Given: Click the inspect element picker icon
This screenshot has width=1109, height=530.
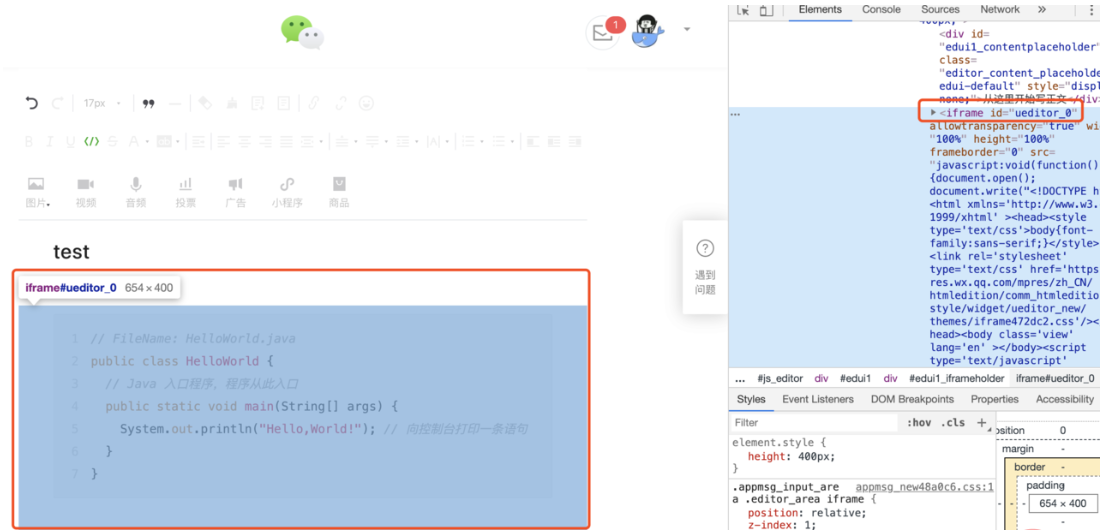Looking at the screenshot, I should click(x=743, y=10).
